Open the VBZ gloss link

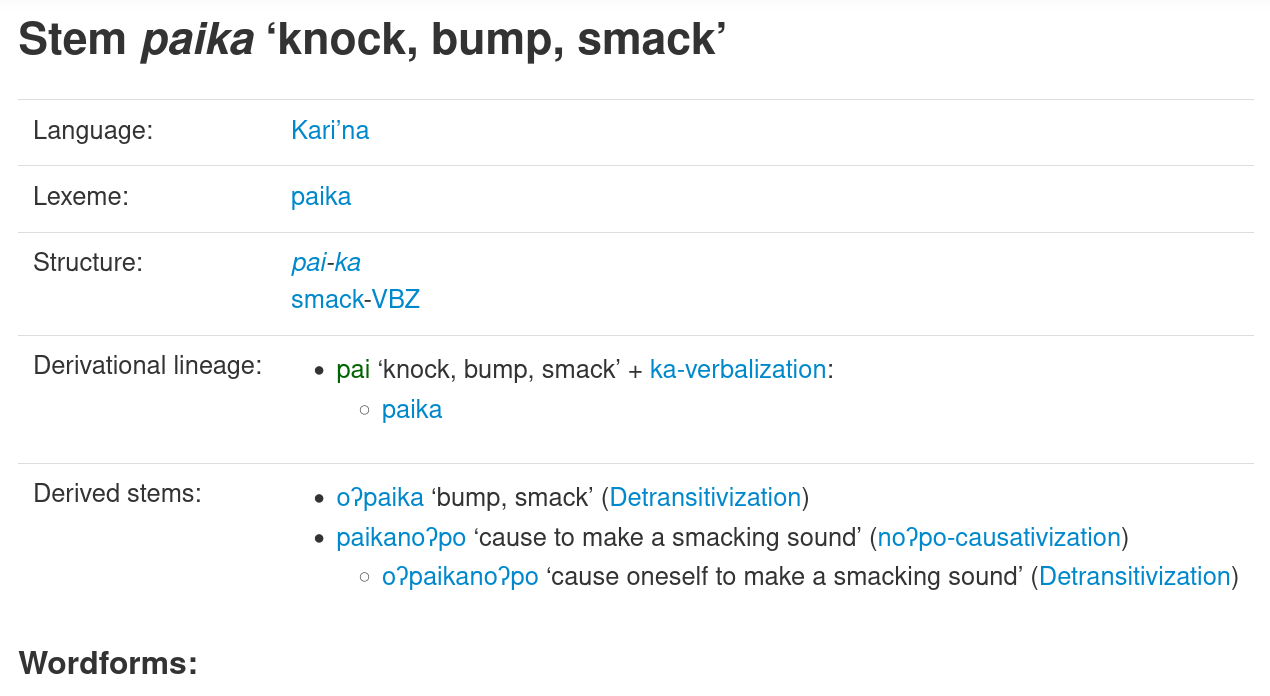(x=396, y=300)
